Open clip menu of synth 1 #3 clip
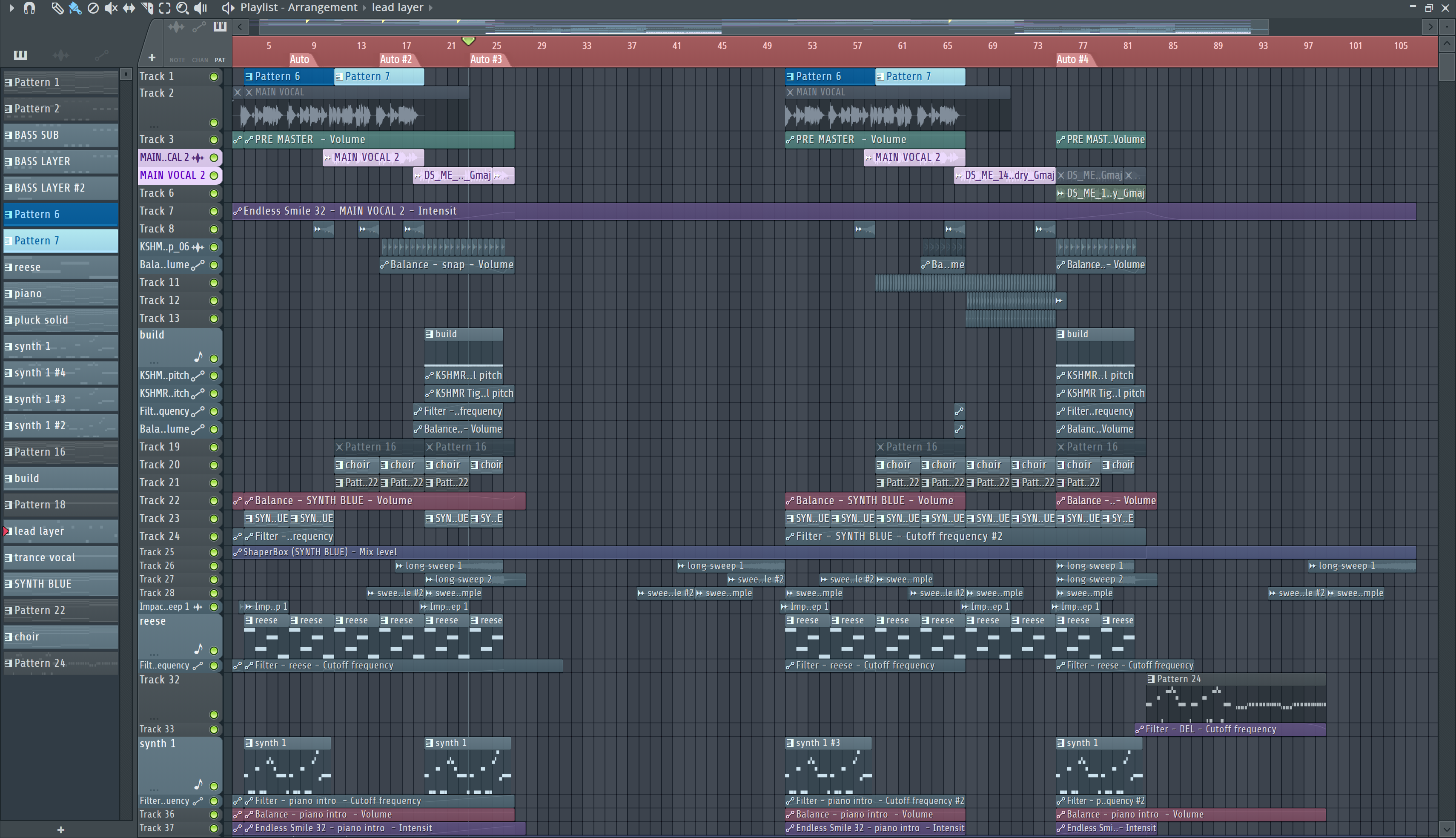Viewport: 1456px width, 838px height. click(790, 743)
